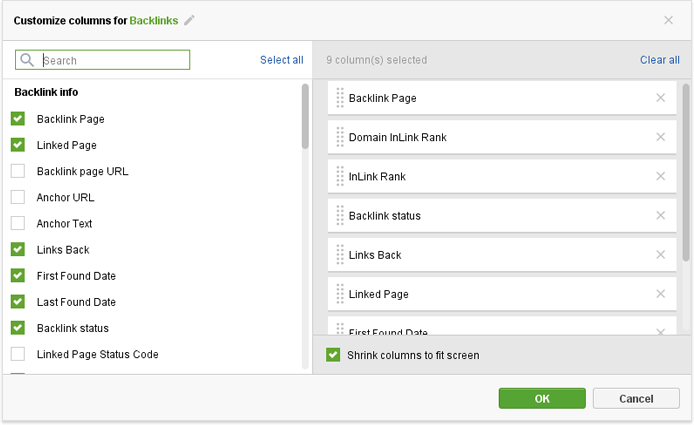Viewport: 694px width, 425px height.
Task: Close the Customize columns dialog
Action: [668, 20]
